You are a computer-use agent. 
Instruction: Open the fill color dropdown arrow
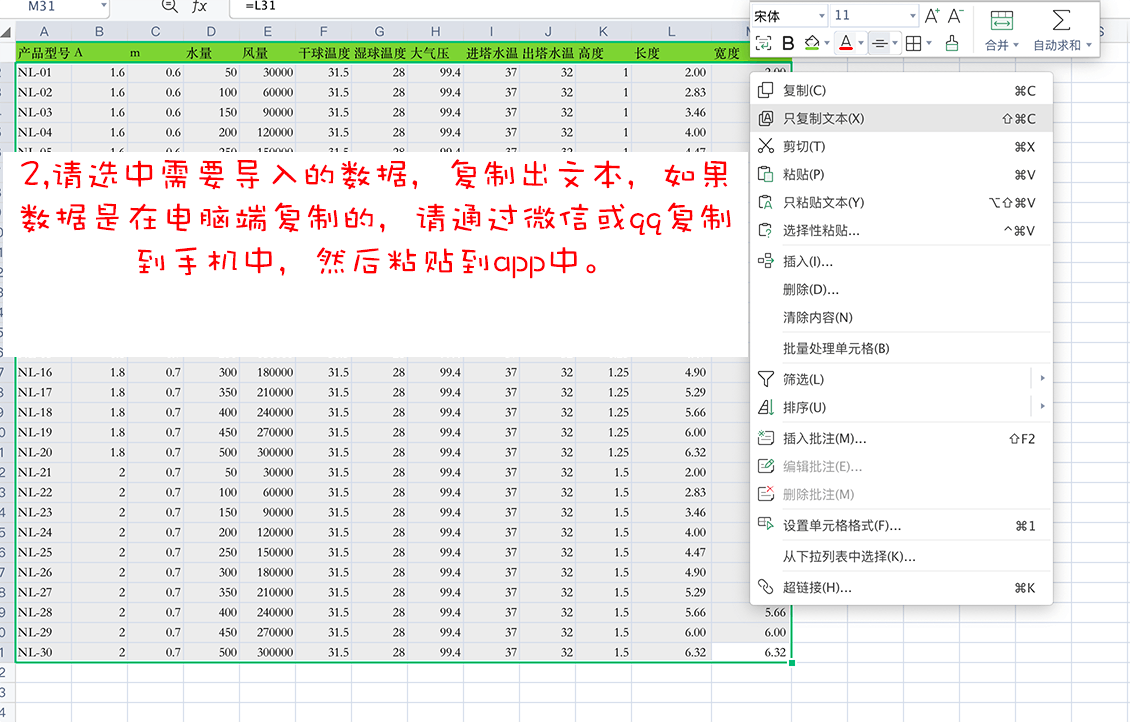point(827,43)
